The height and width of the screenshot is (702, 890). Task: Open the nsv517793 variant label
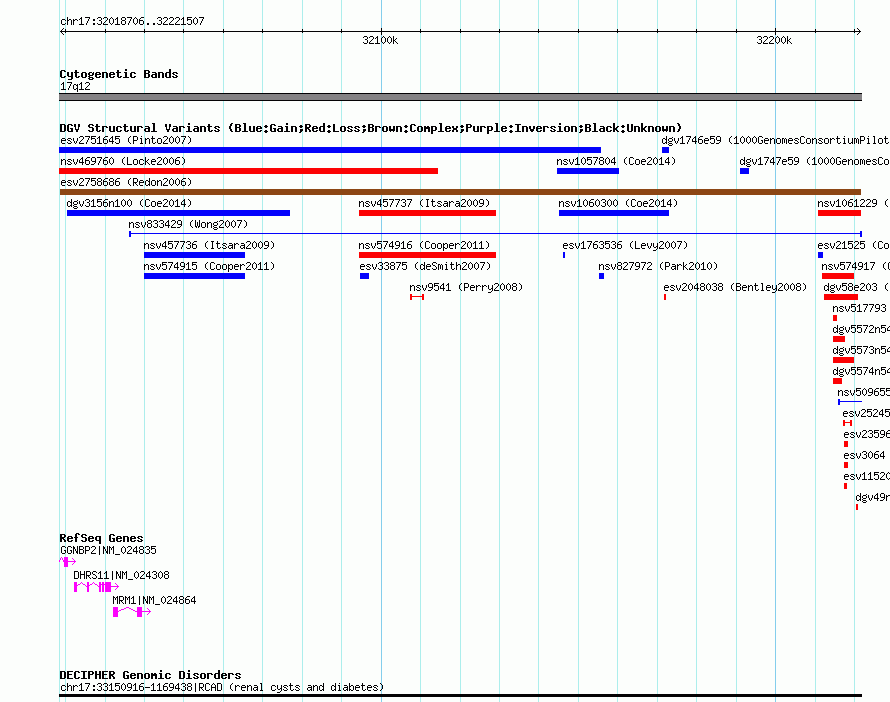(859, 308)
